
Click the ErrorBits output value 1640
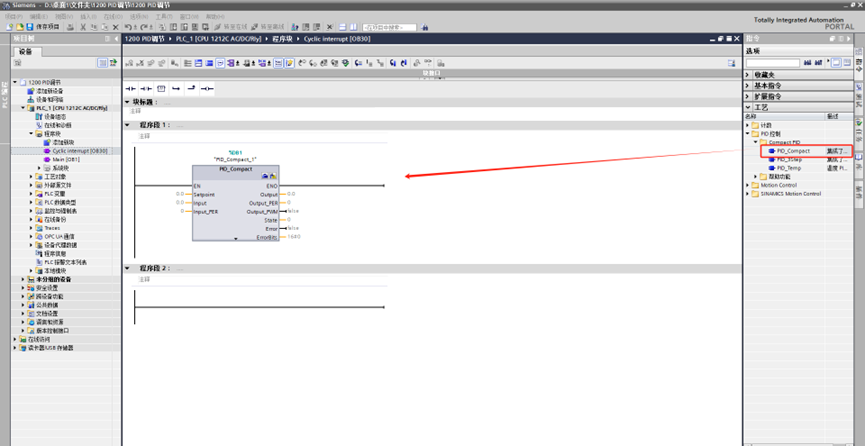[294, 237]
